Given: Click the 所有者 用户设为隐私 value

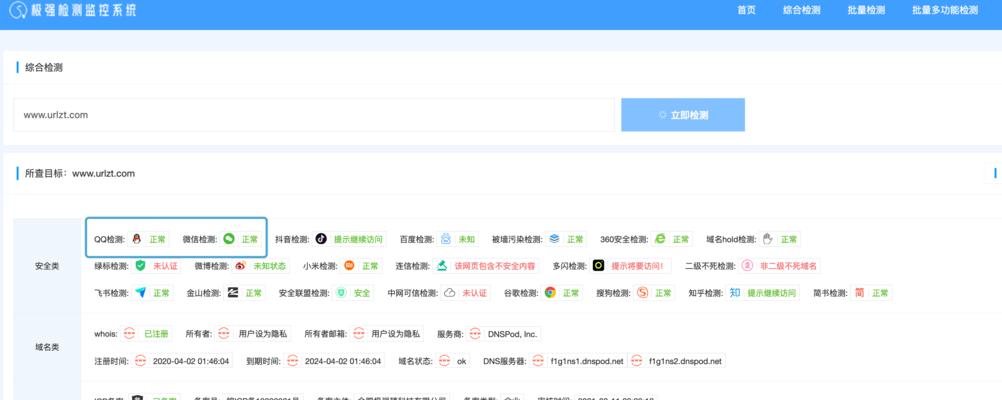Looking at the screenshot, I should tap(263, 334).
